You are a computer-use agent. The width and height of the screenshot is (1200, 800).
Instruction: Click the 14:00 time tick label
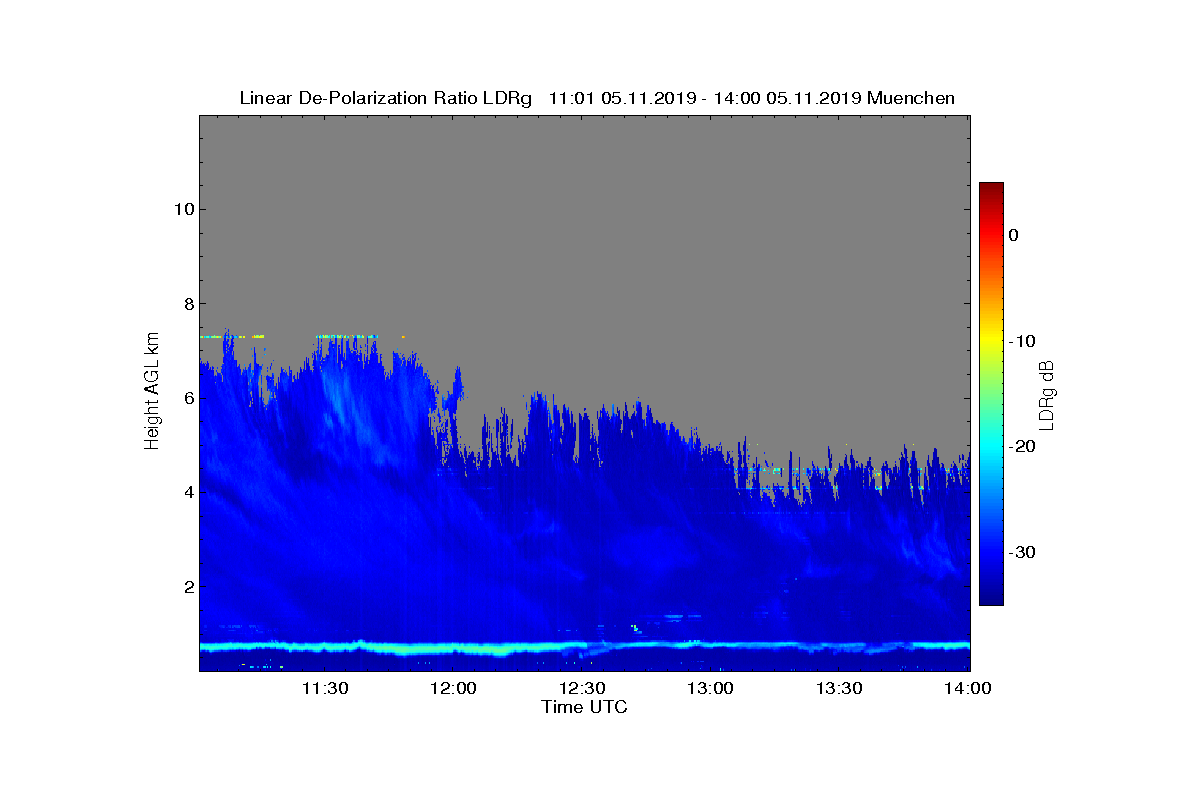click(x=968, y=688)
